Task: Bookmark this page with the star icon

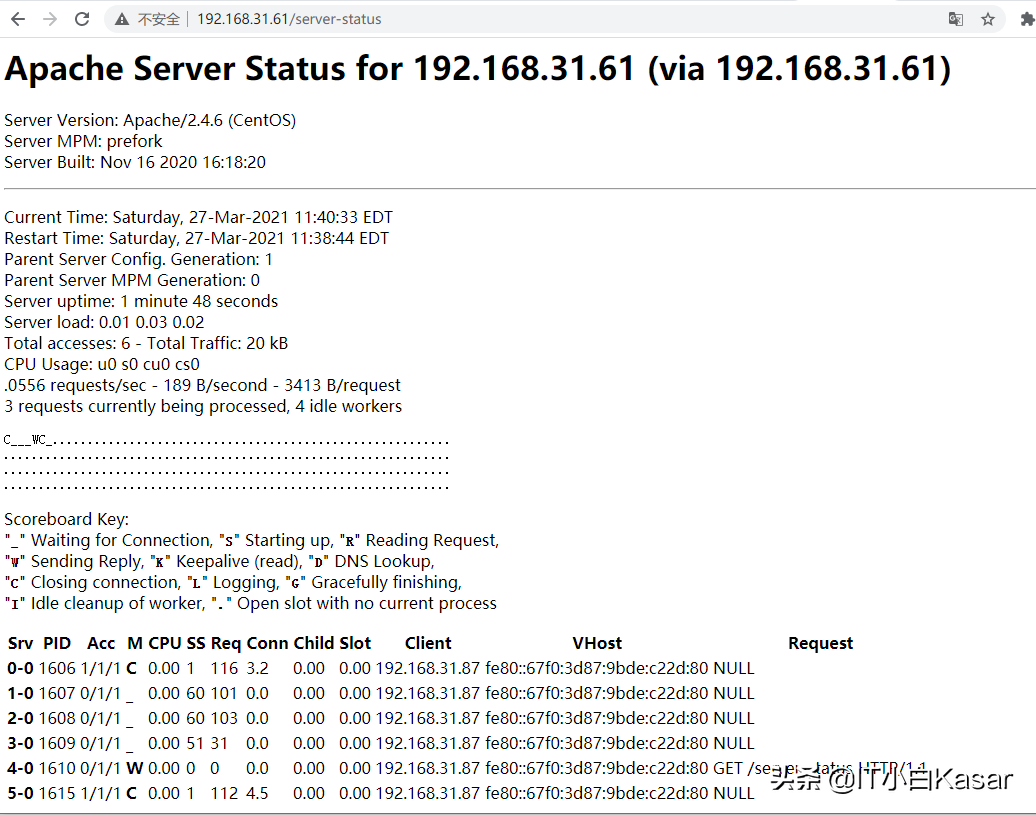Action: (x=988, y=19)
